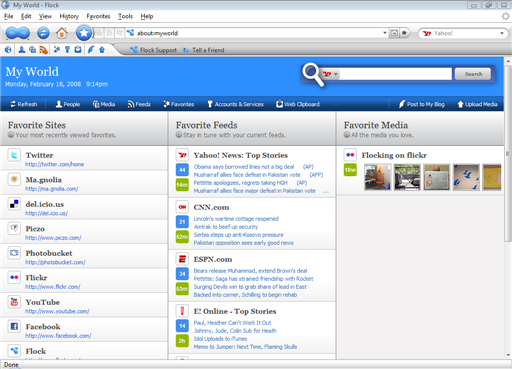Open My World globe icon in toolbar
This screenshot has height=369, width=512.
pos(8,50)
